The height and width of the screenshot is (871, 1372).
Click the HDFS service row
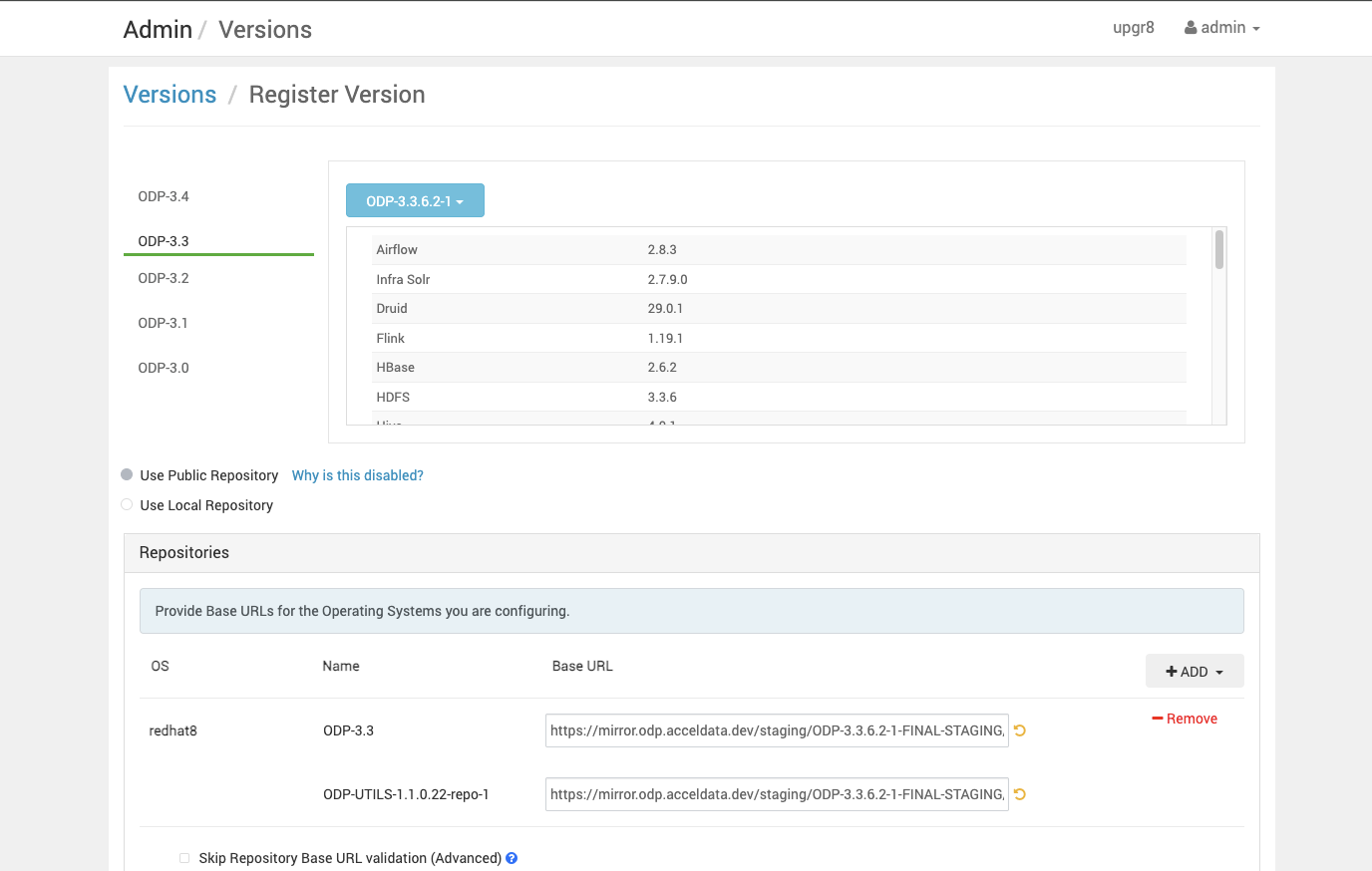779,397
